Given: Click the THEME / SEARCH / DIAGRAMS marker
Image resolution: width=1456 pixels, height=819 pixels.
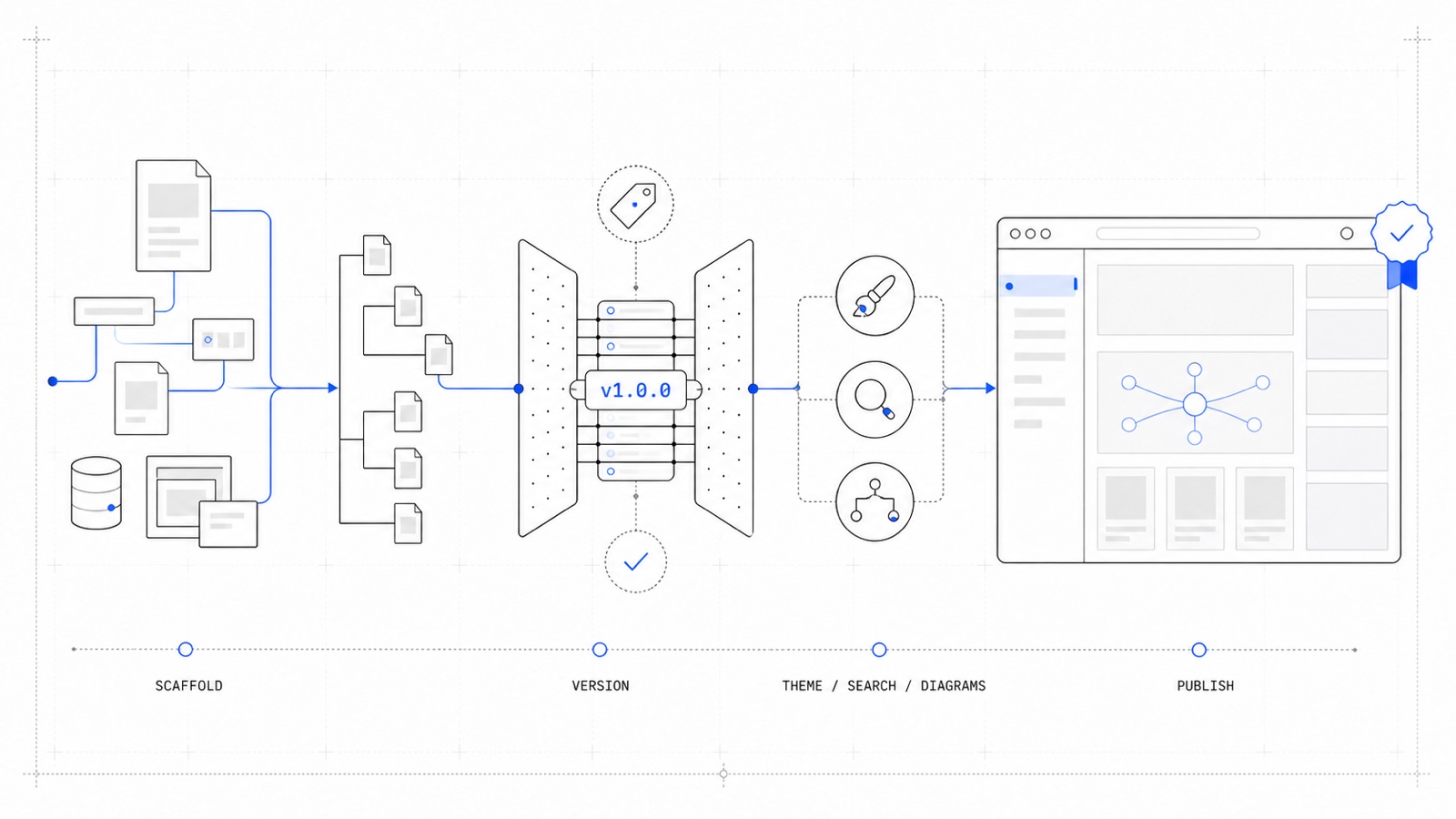Looking at the screenshot, I should 879,649.
